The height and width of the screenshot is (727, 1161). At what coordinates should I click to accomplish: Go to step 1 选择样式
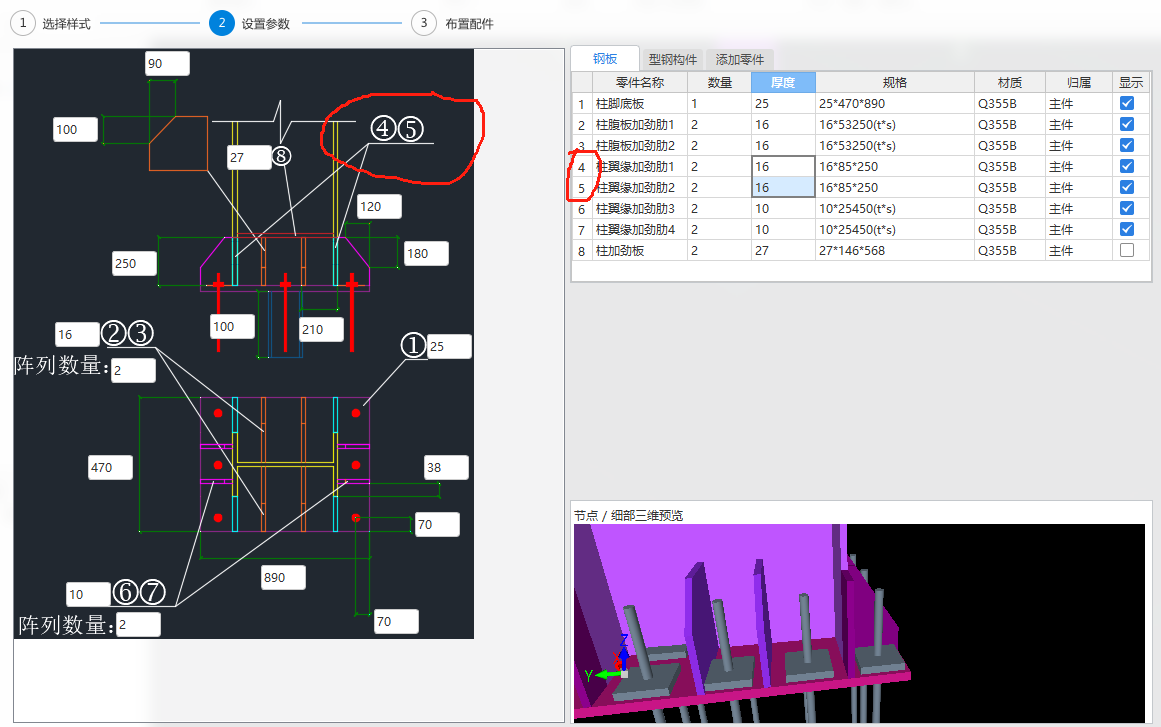[50, 24]
